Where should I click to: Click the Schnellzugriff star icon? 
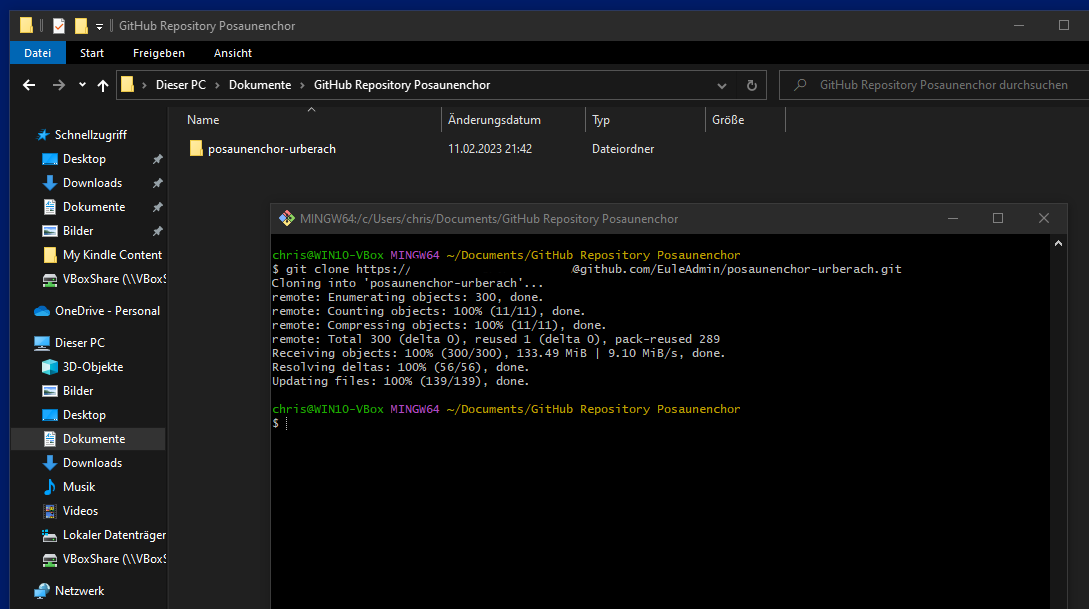click(43, 135)
